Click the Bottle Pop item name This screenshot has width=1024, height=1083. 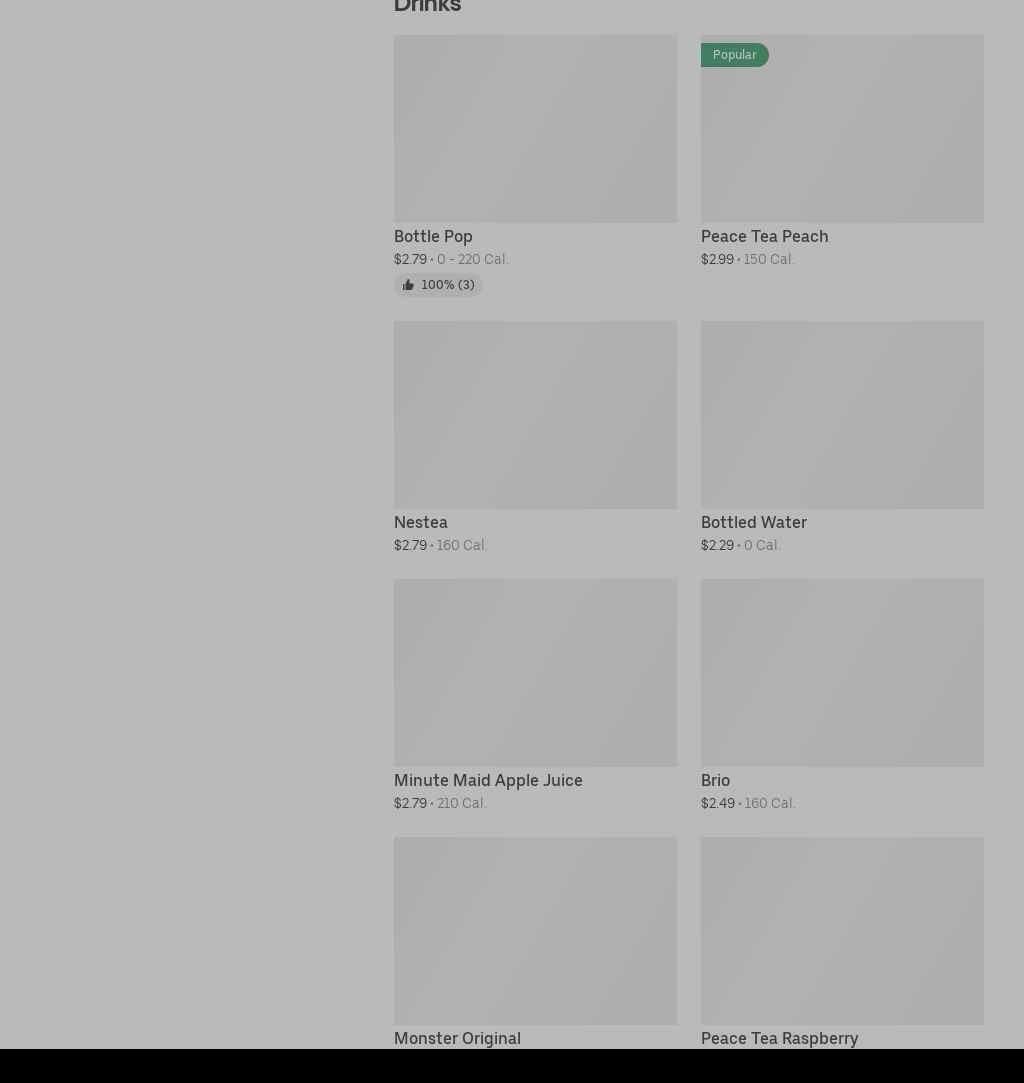433,236
